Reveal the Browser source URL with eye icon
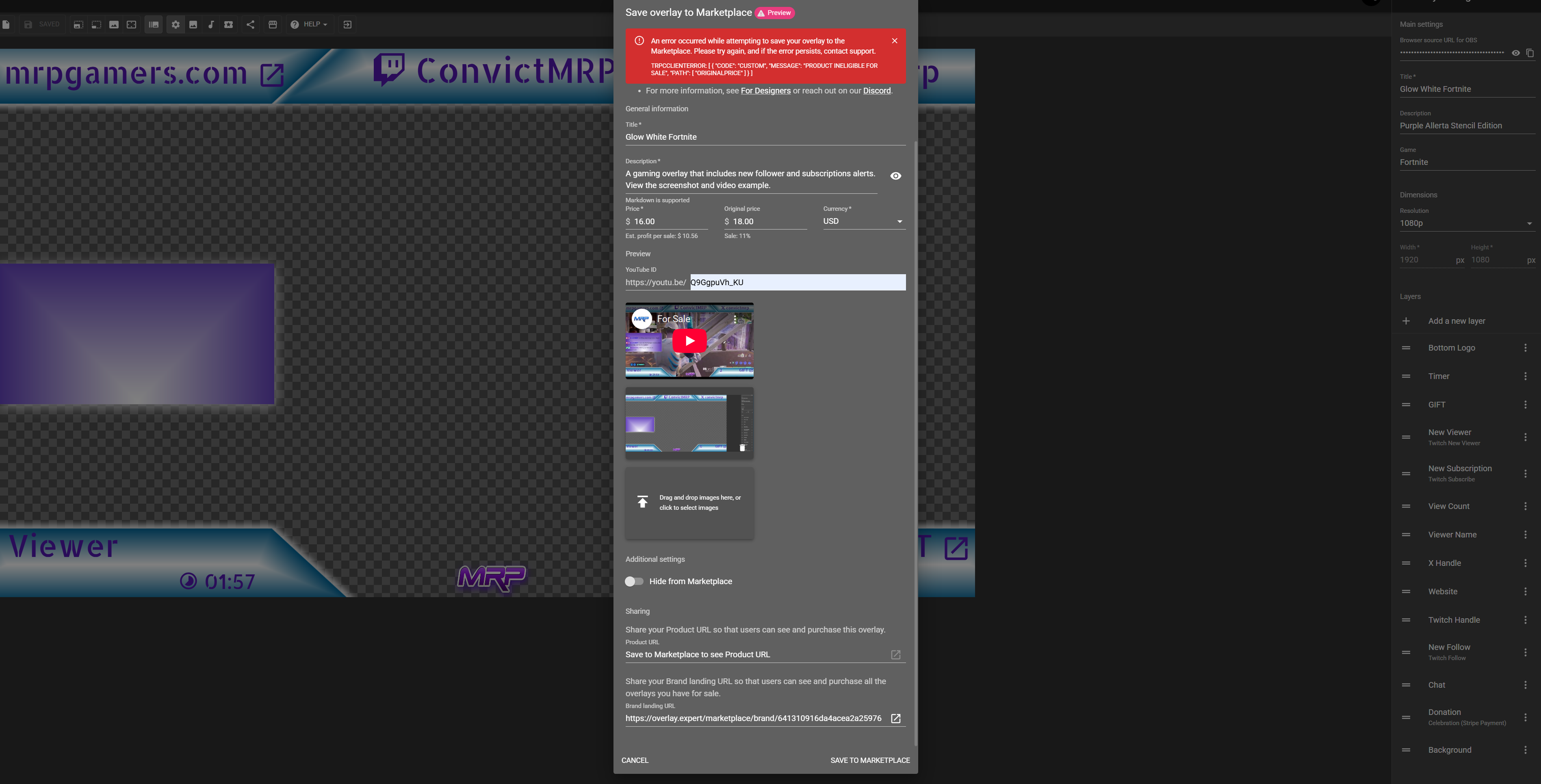 (x=1515, y=53)
